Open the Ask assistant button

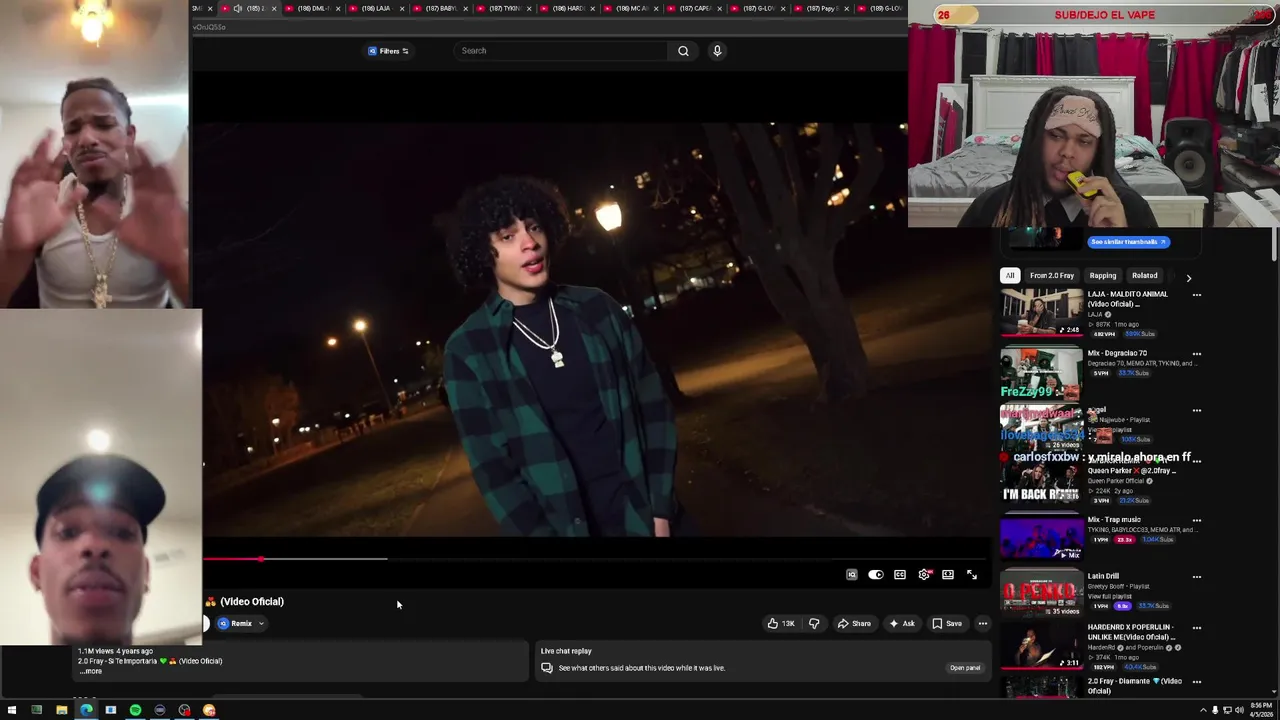click(x=902, y=624)
